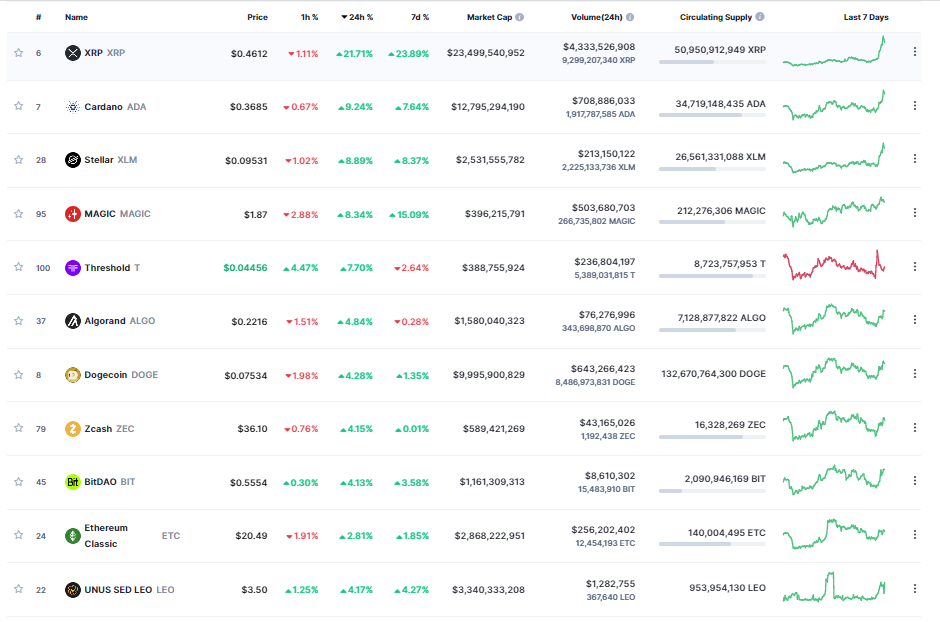This screenshot has height=622, width=940.
Task: Sort by the 24h % column header
Action: point(357,17)
